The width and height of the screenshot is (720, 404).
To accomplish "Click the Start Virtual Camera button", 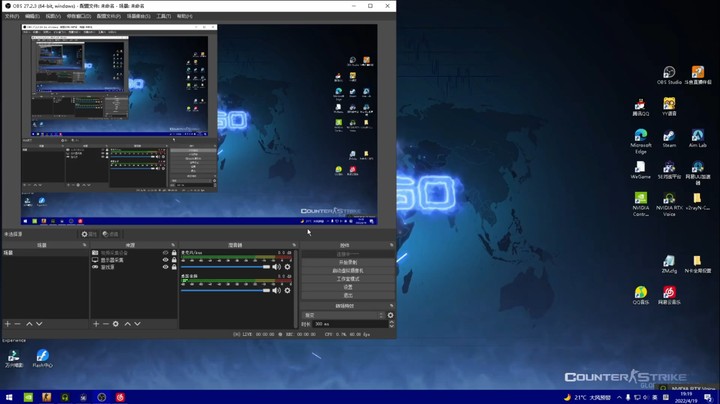I will [x=348, y=270].
